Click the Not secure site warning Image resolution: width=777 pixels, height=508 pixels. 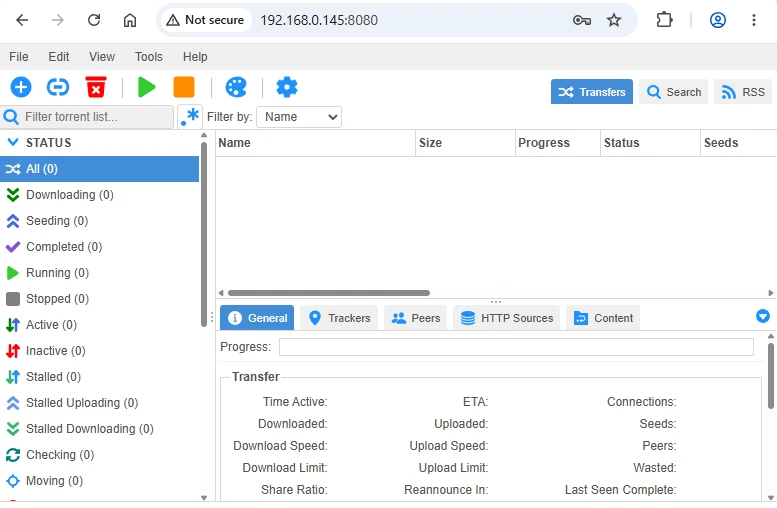(205, 20)
